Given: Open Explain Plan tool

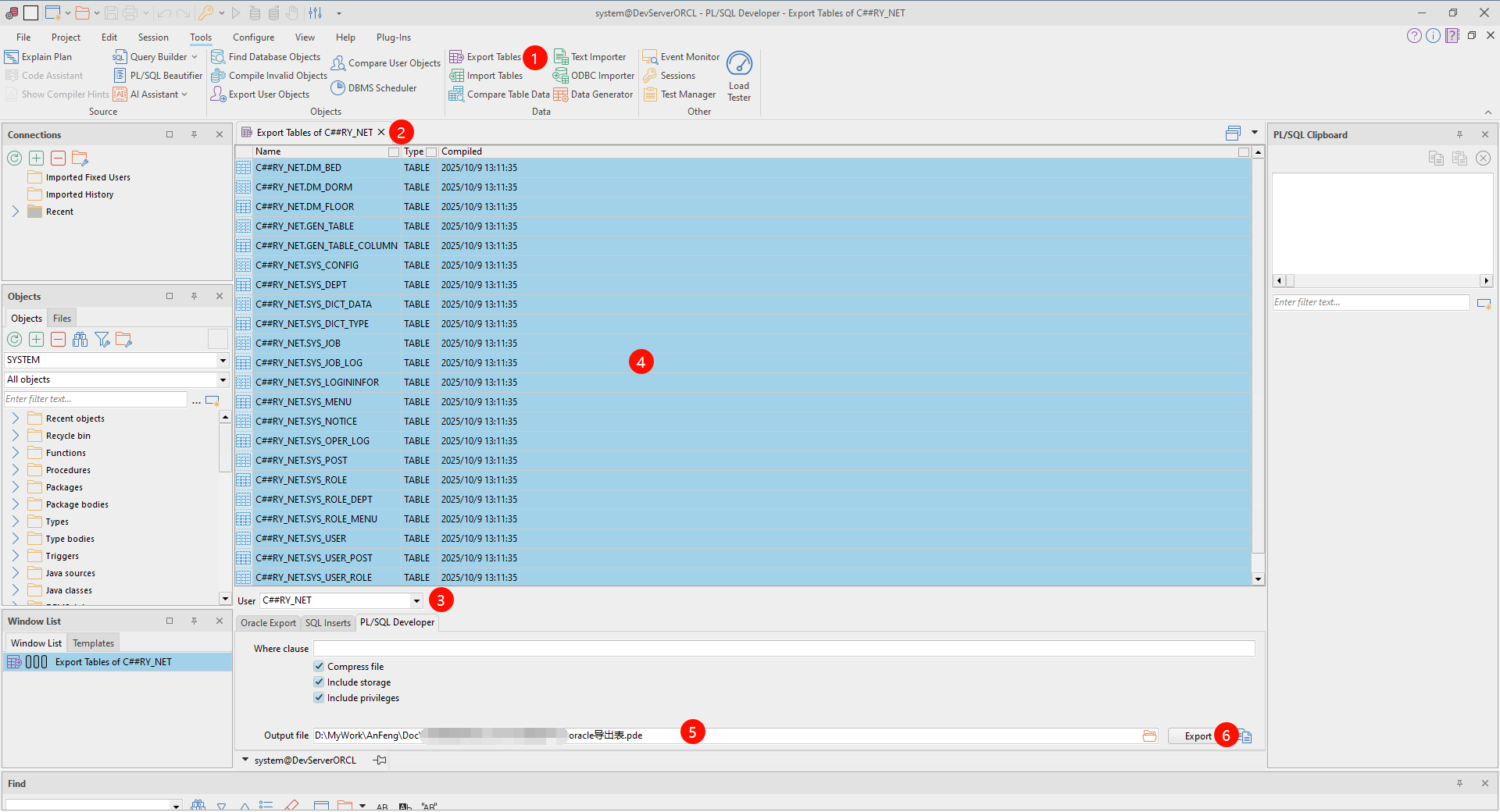Looking at the screenshot, I should click(x=38, y=57).
